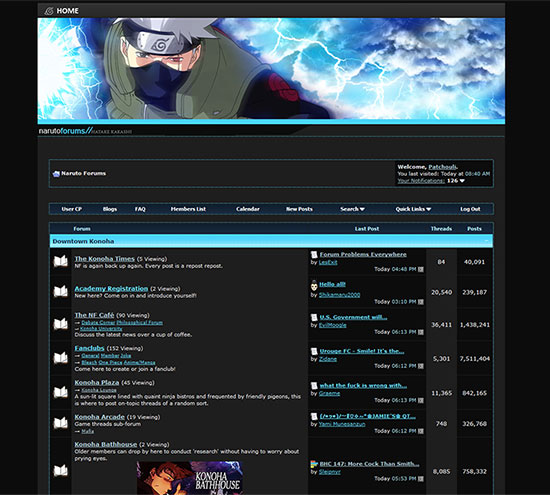Go to last post icon, Fanclubs row
The height and width of the screenshot is (495, 550).
pyautogui.click(x=421, y=366)
